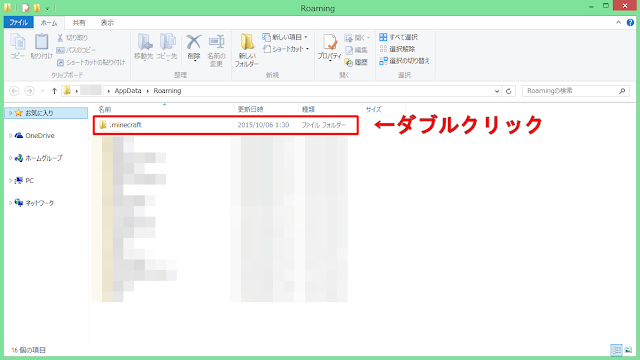Click Roaming in the address path
The image size is (640, 360).
point(167,91)
